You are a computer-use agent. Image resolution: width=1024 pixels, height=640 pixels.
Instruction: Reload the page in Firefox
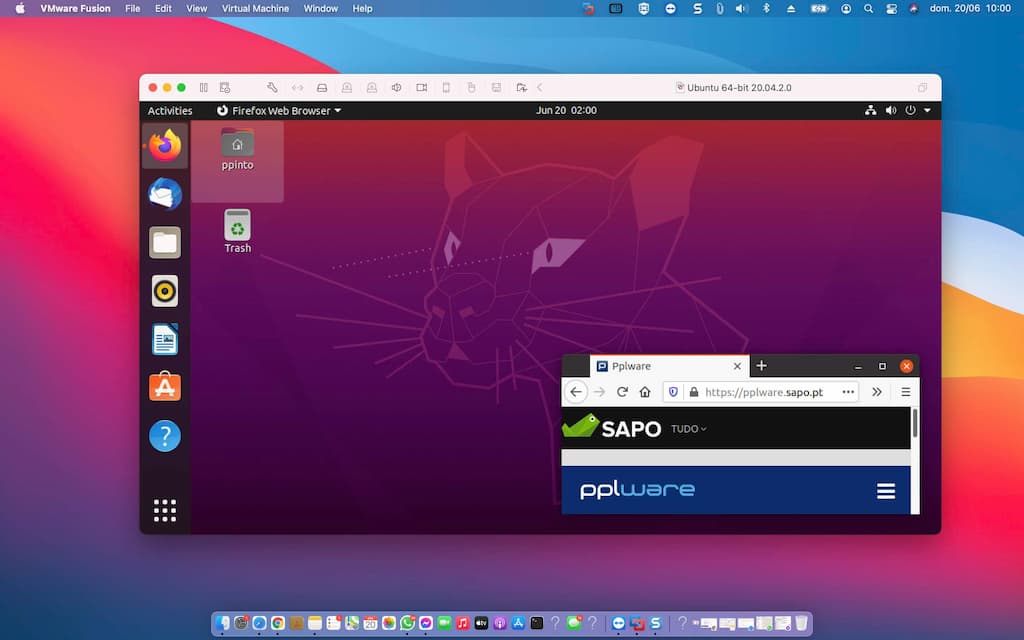pos(622,392)
